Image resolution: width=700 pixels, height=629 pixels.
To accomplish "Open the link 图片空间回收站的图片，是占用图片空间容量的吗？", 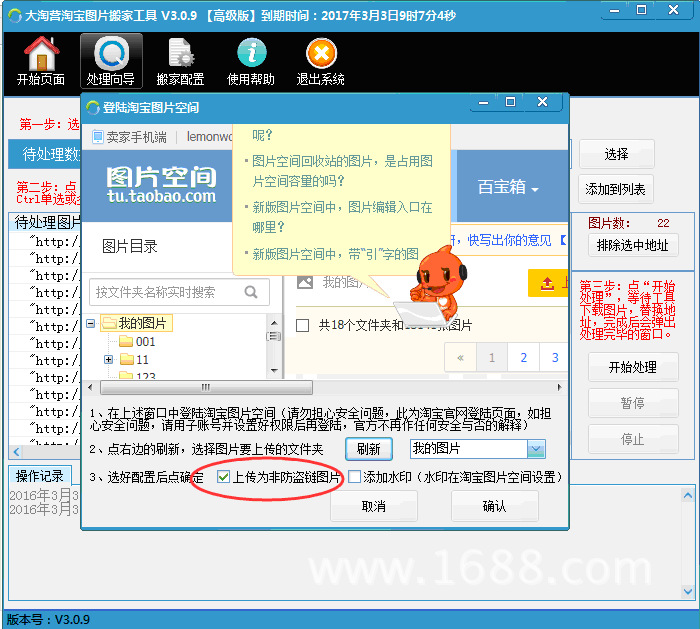I will pos(342,171).
